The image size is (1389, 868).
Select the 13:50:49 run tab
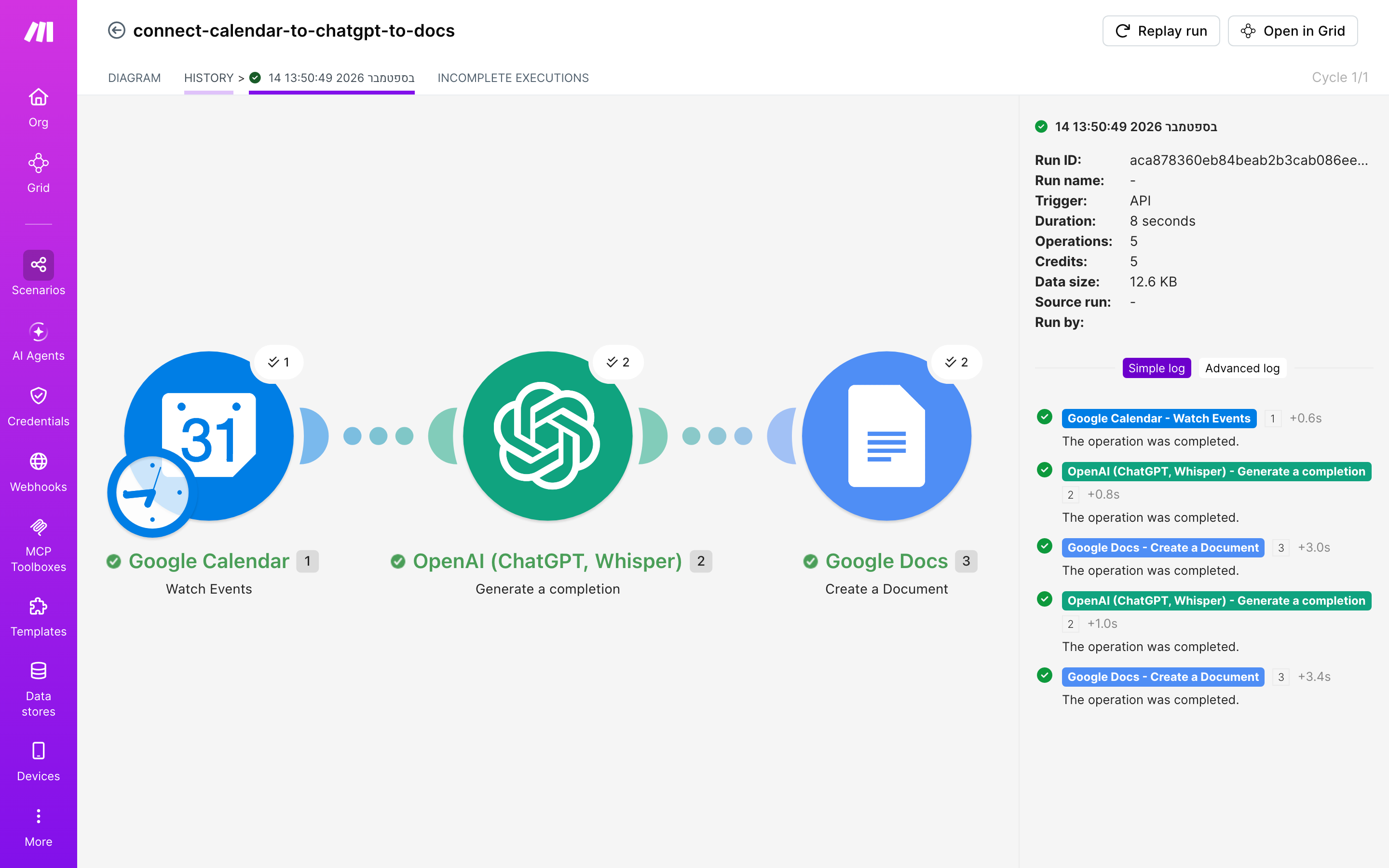[x=332, y=78]
